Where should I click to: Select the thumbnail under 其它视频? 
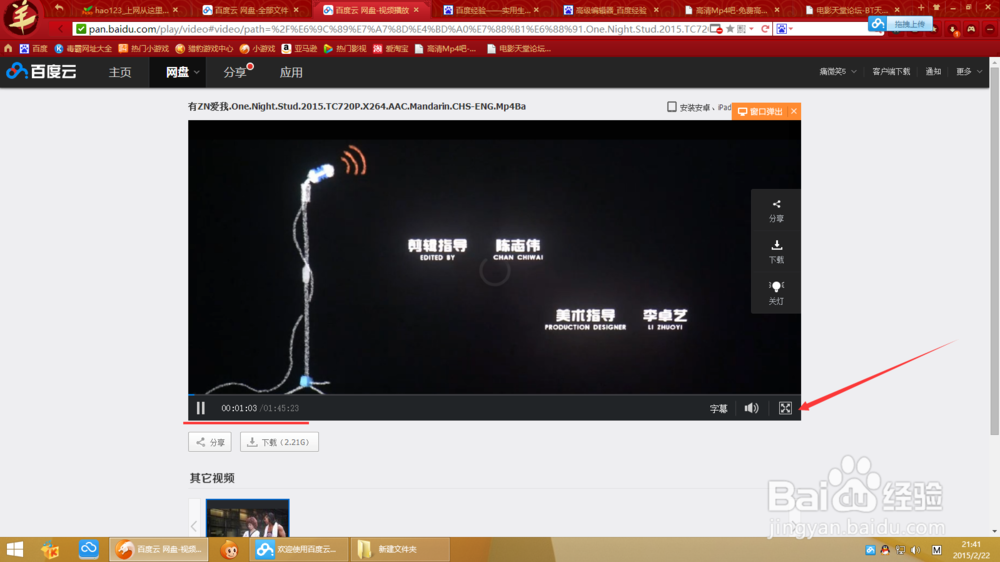[247, 518]
